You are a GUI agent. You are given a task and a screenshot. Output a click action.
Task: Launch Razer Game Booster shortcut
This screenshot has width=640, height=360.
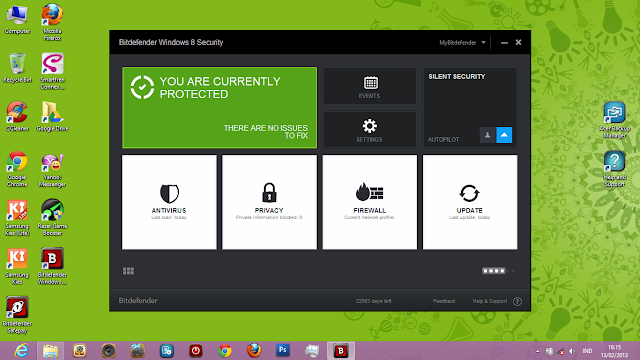tap(52, 217)
